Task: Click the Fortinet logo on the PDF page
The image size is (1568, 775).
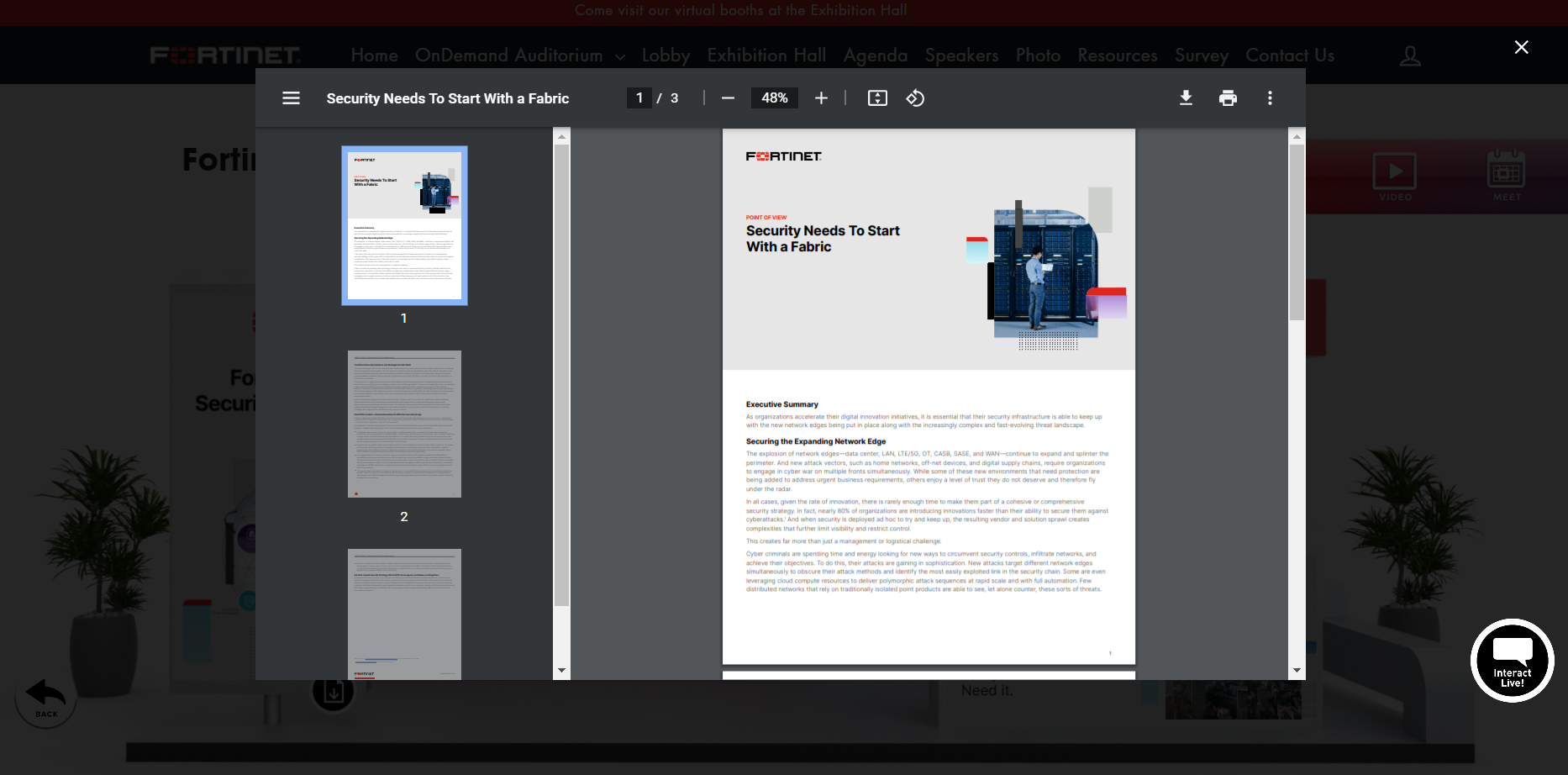Action: click(x=783, y=156)
